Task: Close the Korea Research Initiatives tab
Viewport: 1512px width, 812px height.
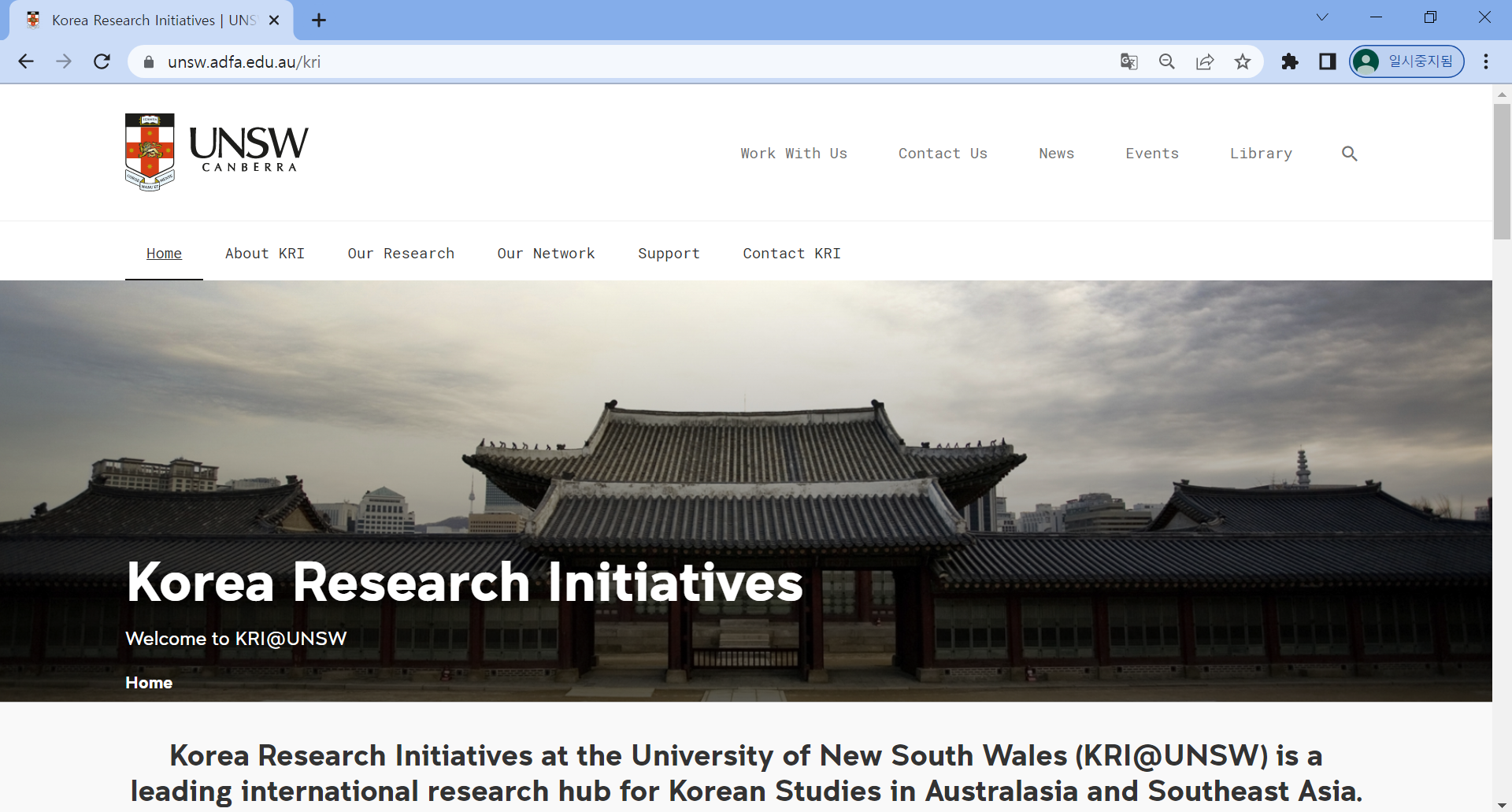Action: (274, 20)
